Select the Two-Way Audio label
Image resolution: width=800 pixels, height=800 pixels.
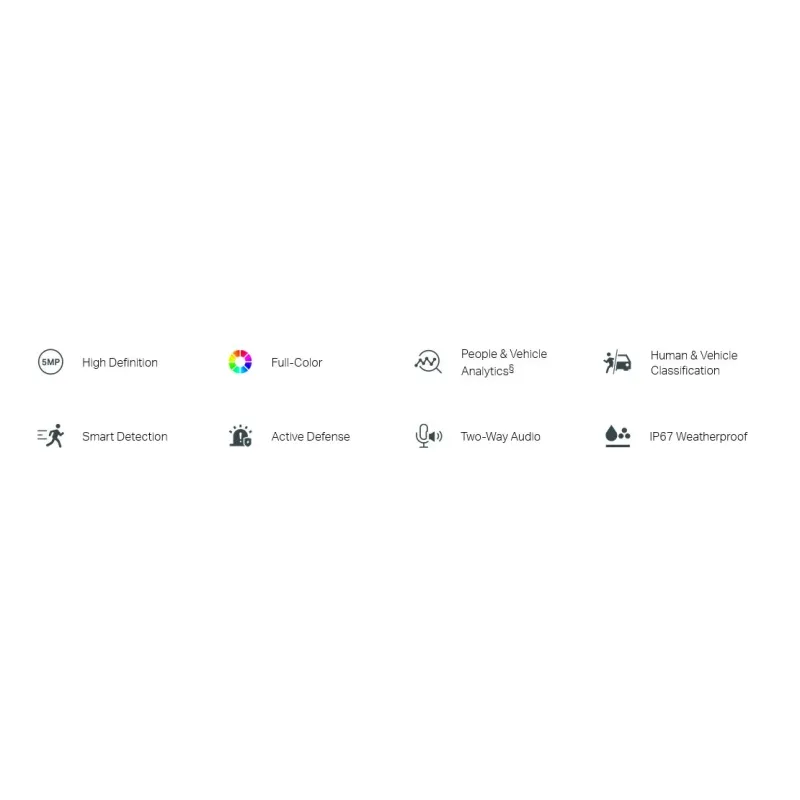click(501, 437)
